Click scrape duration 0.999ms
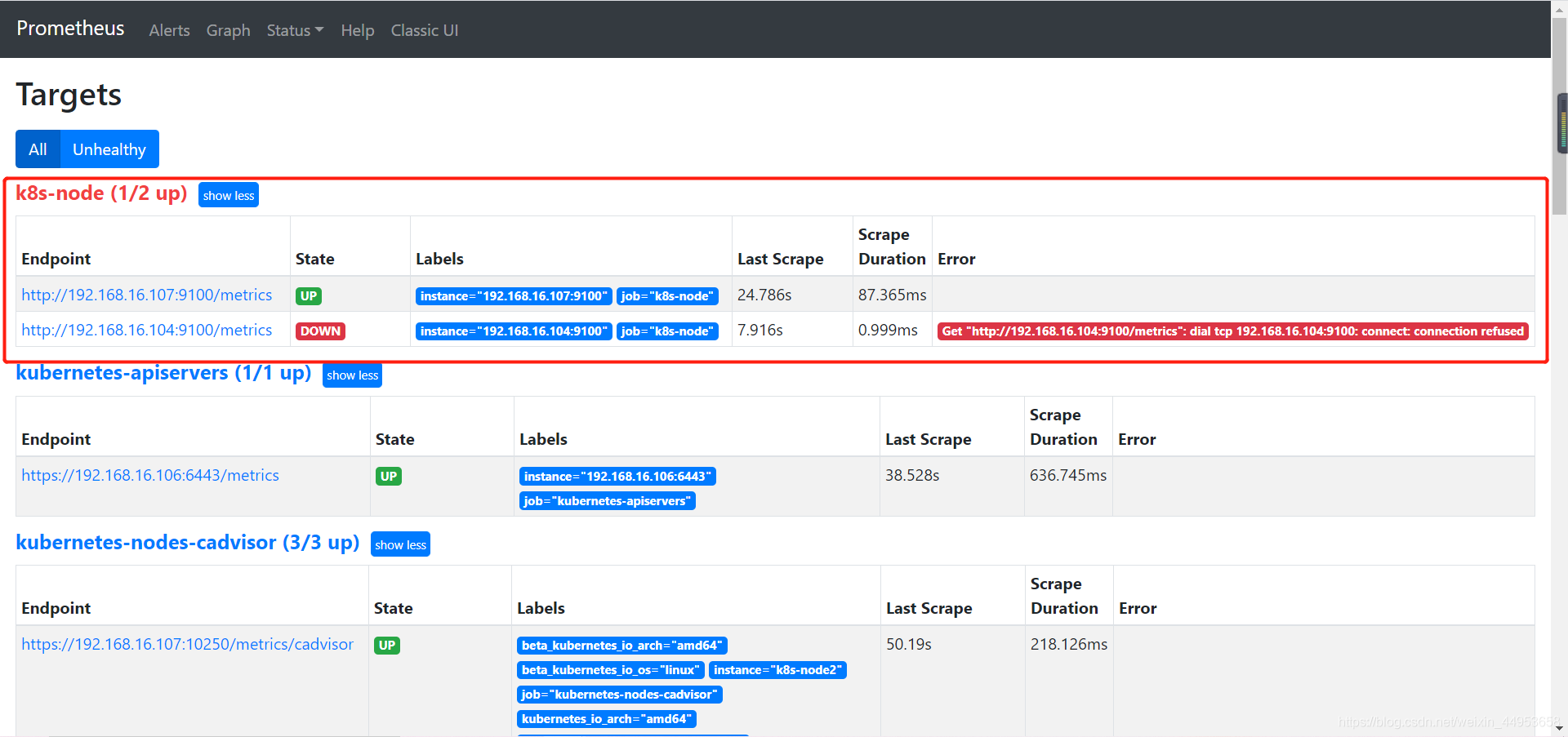Screen dimensions: 1568x737 (x=888, y=330)
